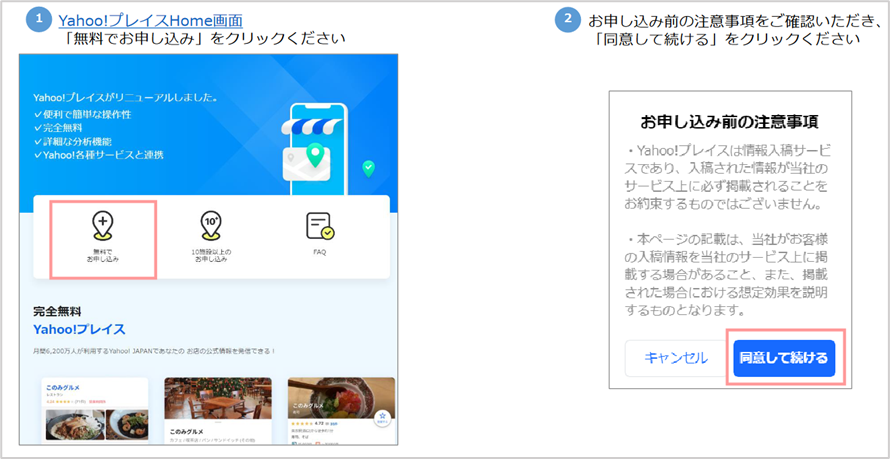Click the 無料でお申し込み map pin icon
890x459 pixels.
(x=103, y=227)
